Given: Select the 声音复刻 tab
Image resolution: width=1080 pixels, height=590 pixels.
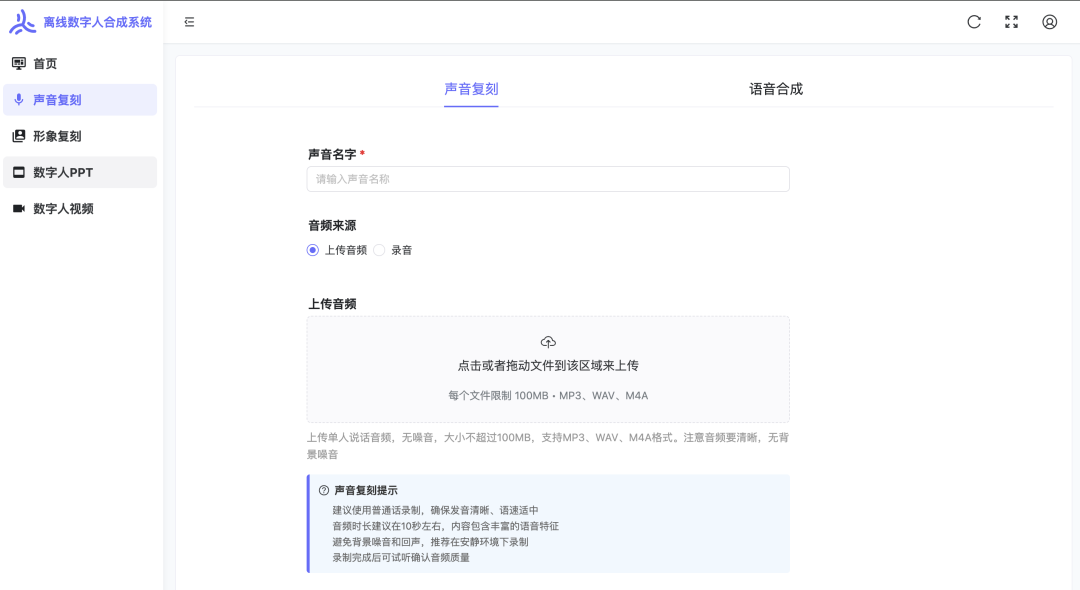Looking at the screenshot, I should (471, 89).
